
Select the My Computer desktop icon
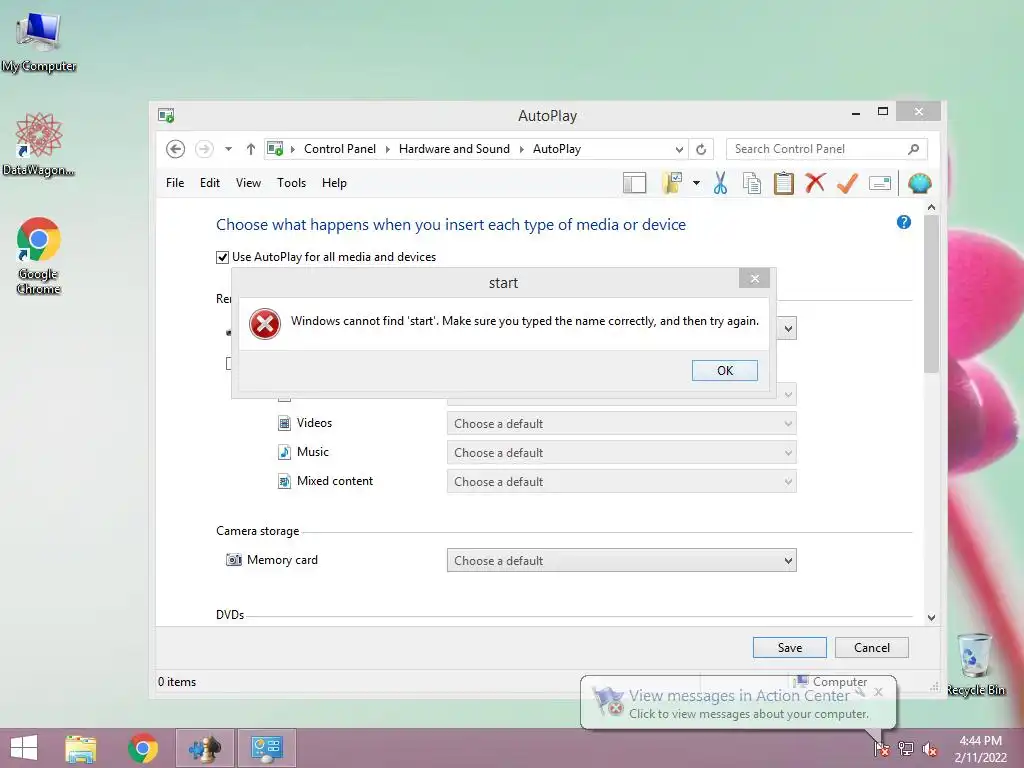coord(39,40)
